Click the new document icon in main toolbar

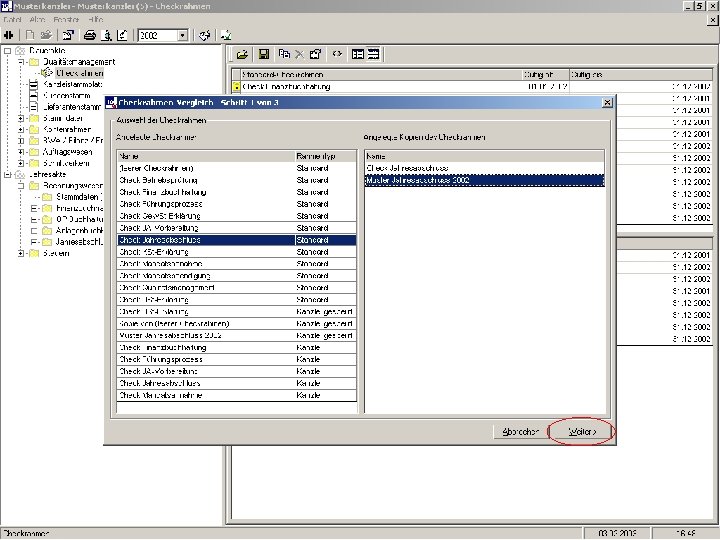click(30, 36)
